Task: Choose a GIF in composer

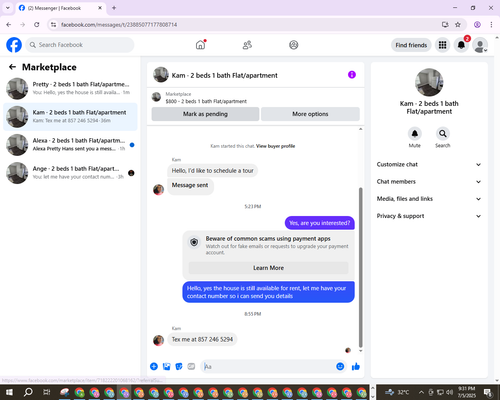Action: click(x=191, y=367)
